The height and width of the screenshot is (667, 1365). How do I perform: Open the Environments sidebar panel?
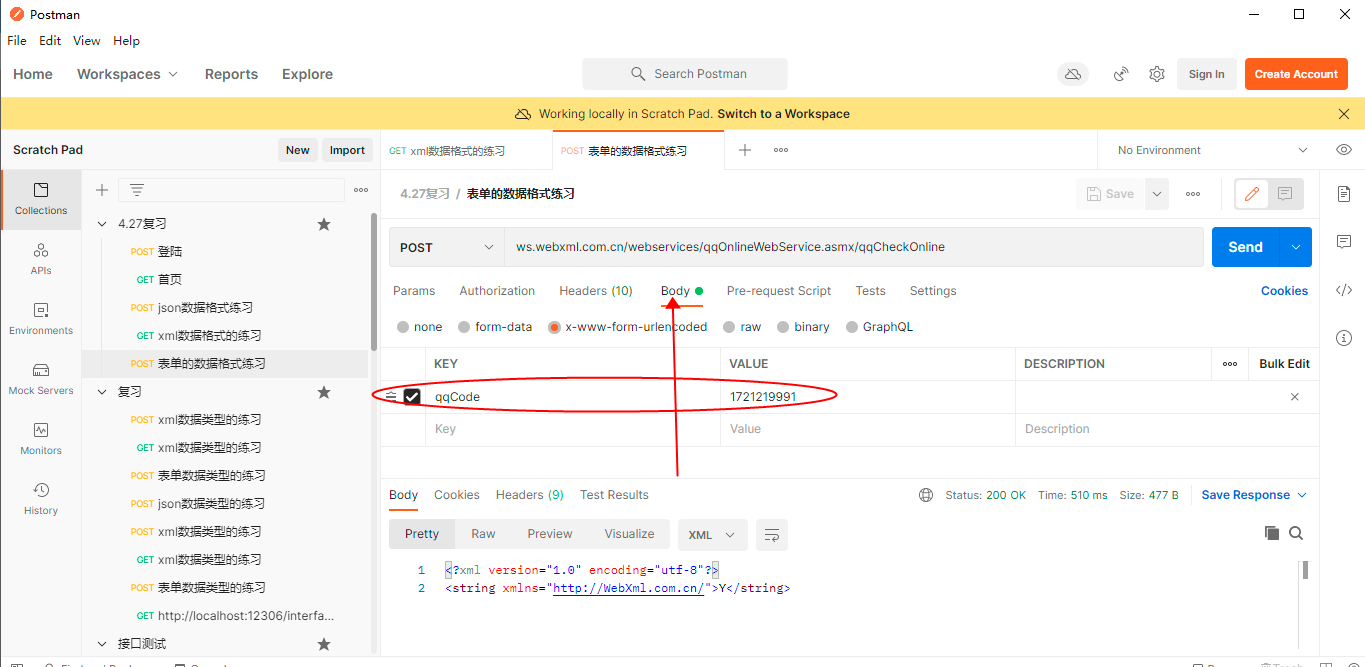(x=41, y=319)
